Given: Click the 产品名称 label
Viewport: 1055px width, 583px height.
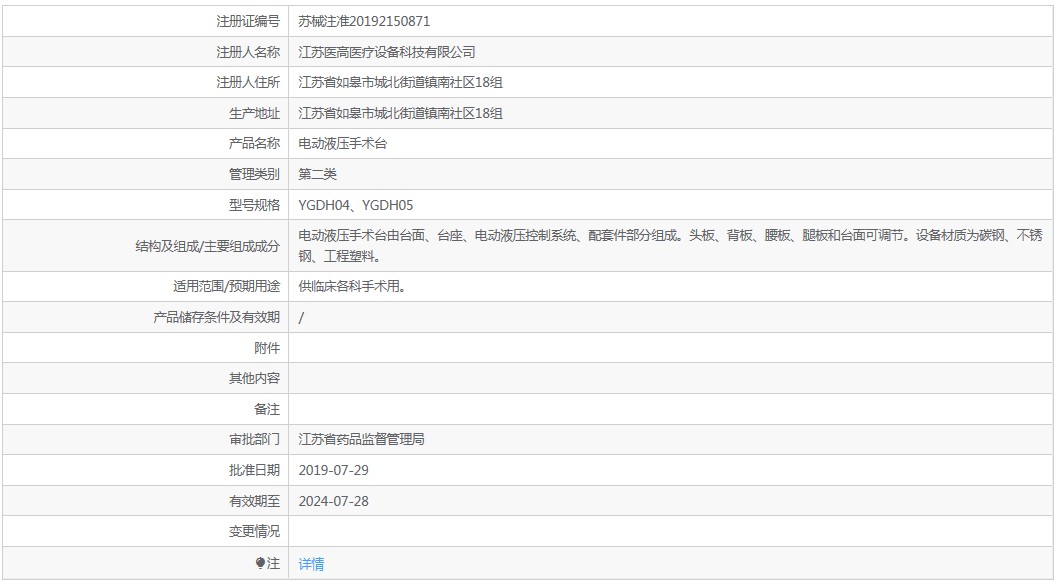Looking at the screenshot, I should 254,143.
